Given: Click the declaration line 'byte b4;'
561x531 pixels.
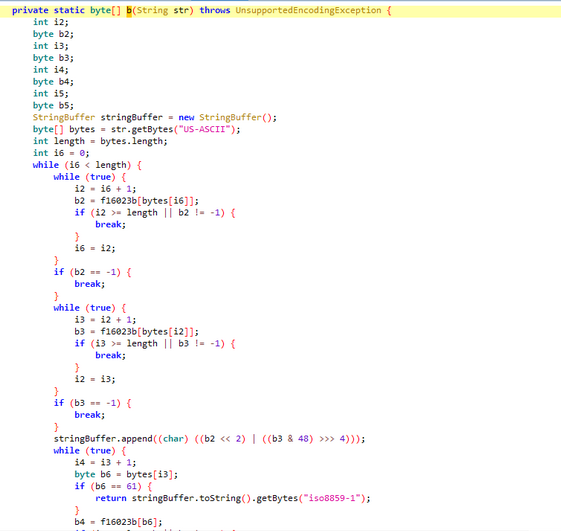Looking at the screenshot, I should pyautogui.click(x=53, y=82).
